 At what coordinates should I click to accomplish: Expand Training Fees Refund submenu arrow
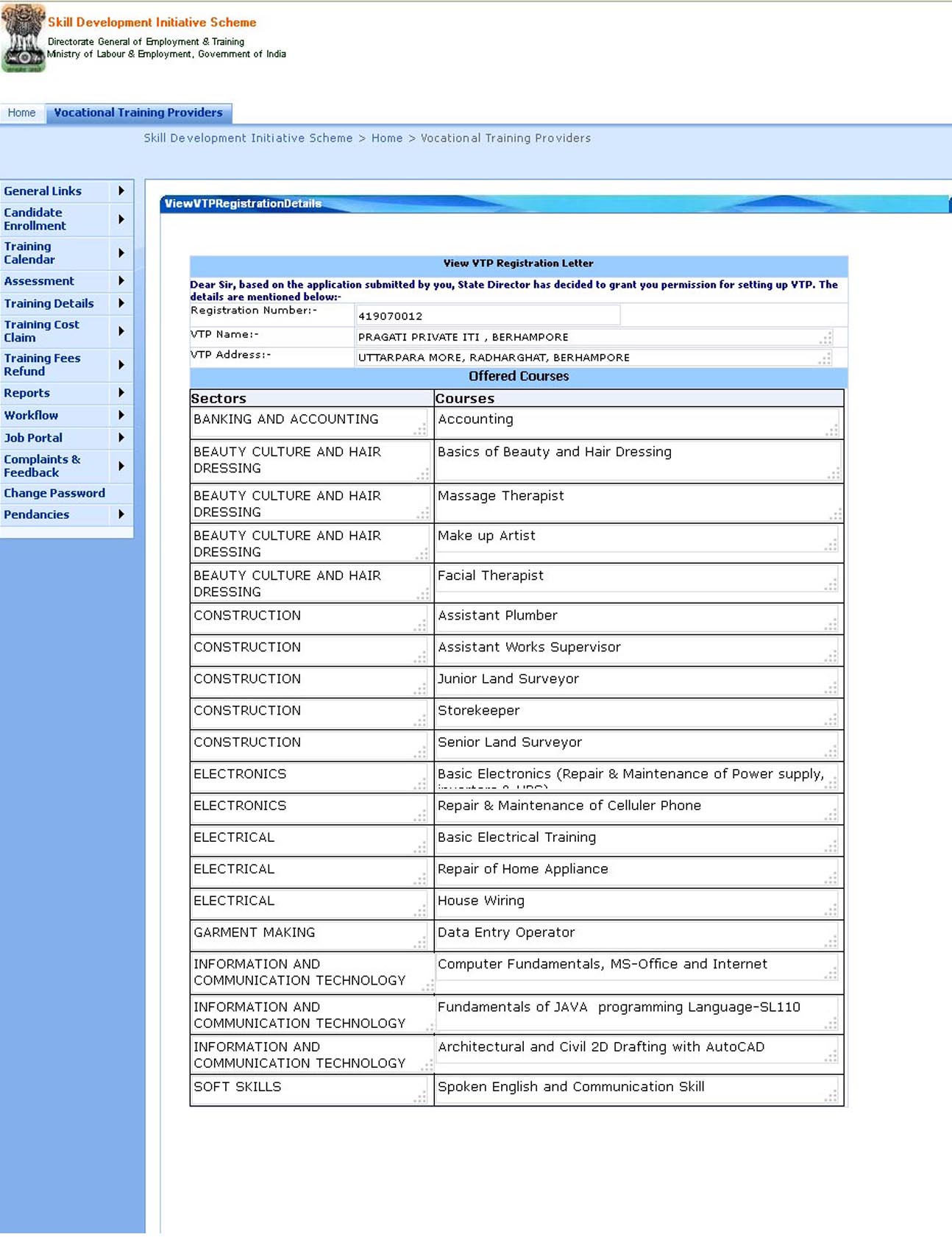pos(121,365)
